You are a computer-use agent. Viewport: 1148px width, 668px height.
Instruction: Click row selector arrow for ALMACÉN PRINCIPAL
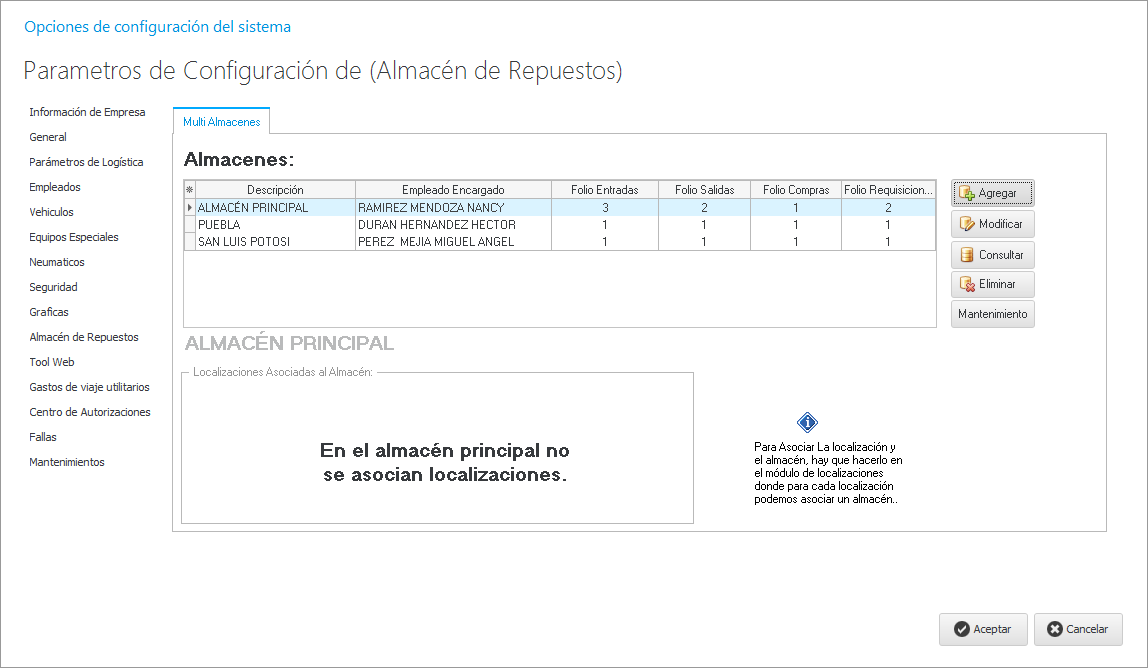190,208
